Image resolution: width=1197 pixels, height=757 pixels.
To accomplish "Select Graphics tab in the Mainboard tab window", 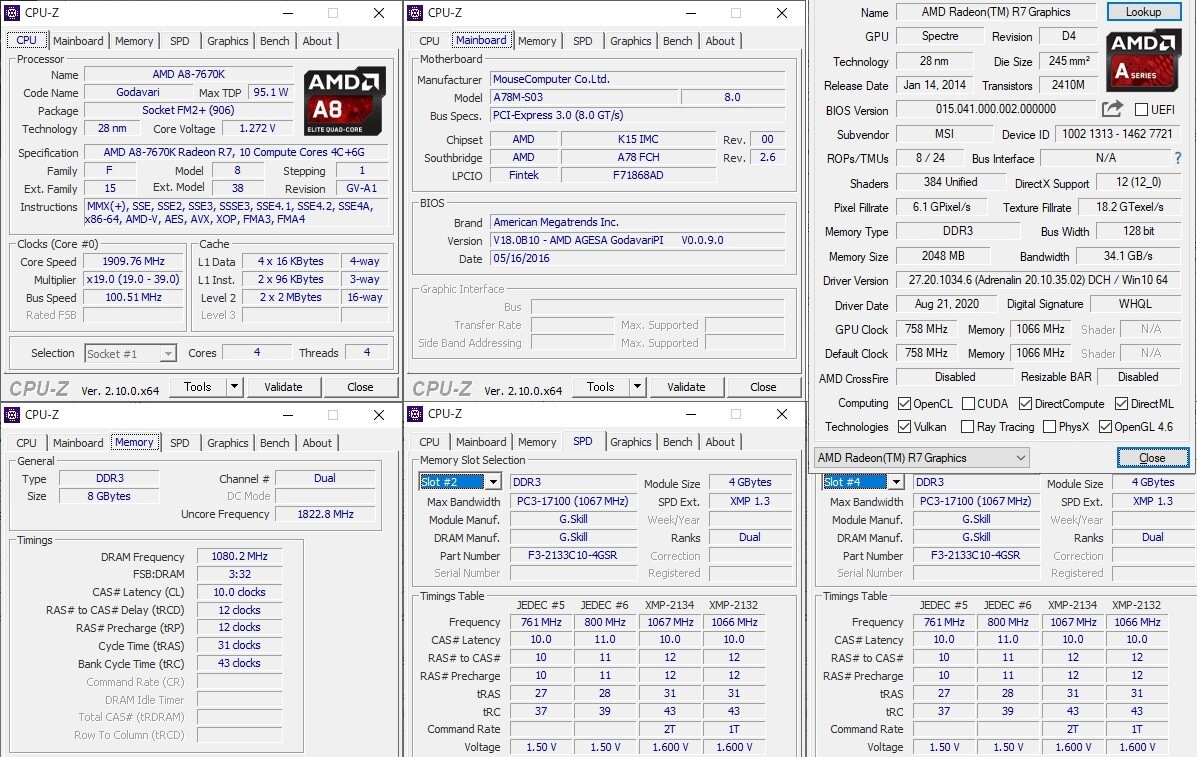I will point(631,41).
